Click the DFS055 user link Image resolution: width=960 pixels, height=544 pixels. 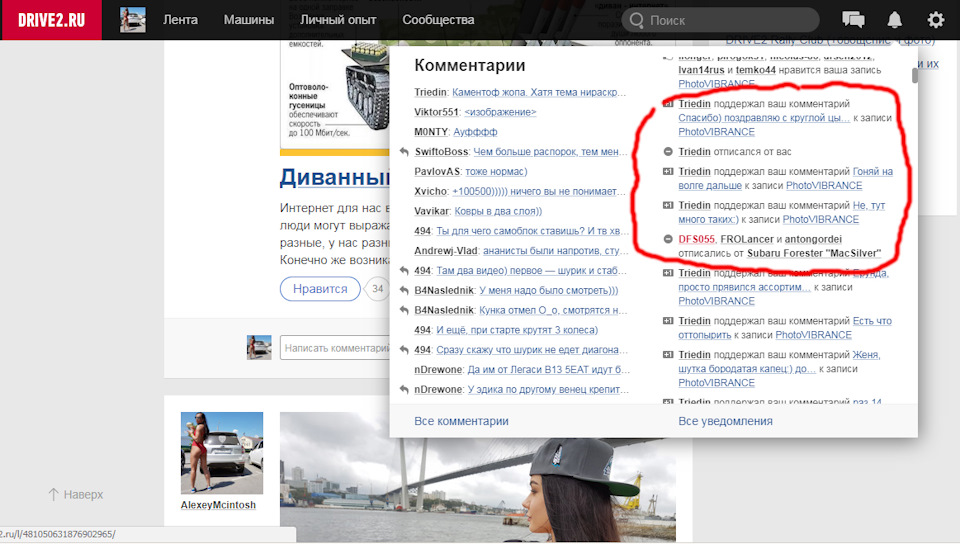pos(697,239)
